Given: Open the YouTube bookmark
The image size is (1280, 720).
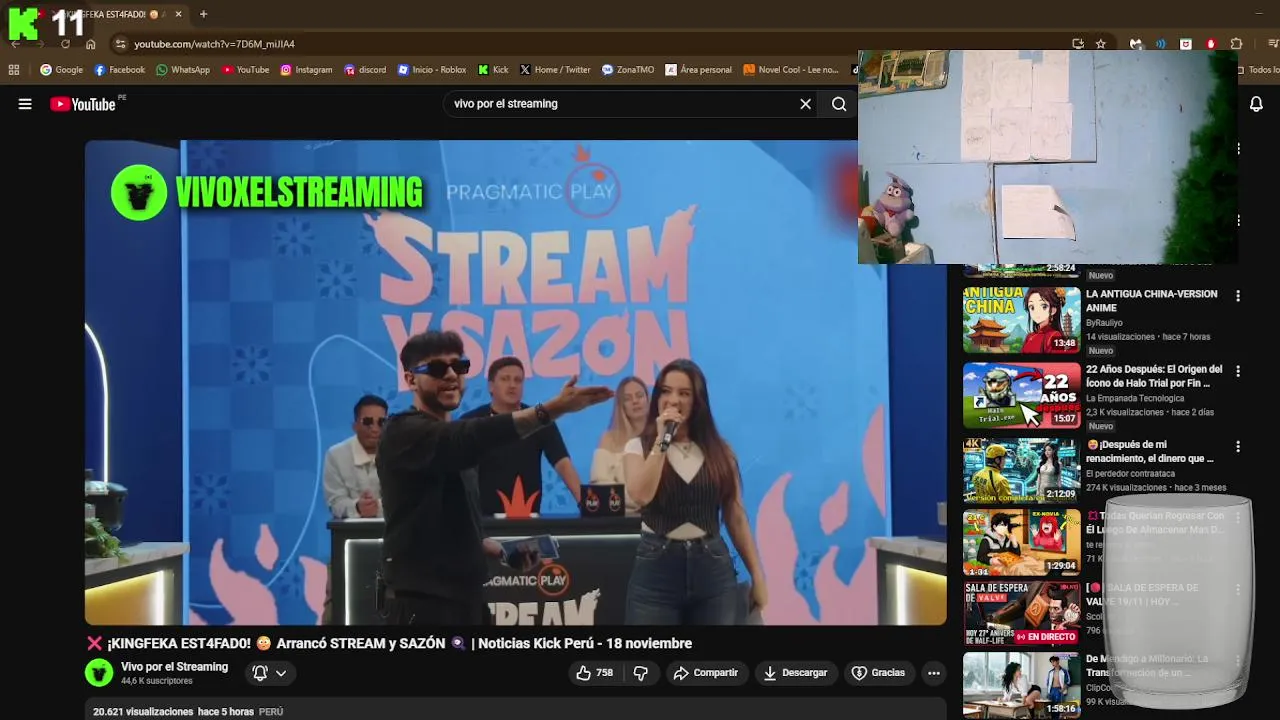Looking at the screenshot, I should click(245, 70).
